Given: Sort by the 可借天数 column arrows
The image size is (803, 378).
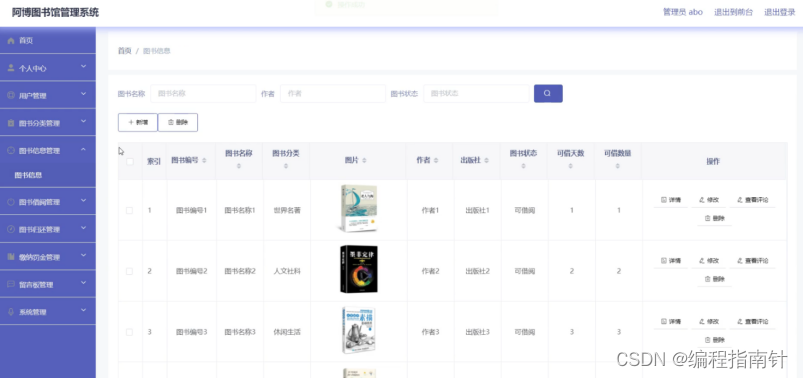Looking at the screenshot, I should pos(570,166).
